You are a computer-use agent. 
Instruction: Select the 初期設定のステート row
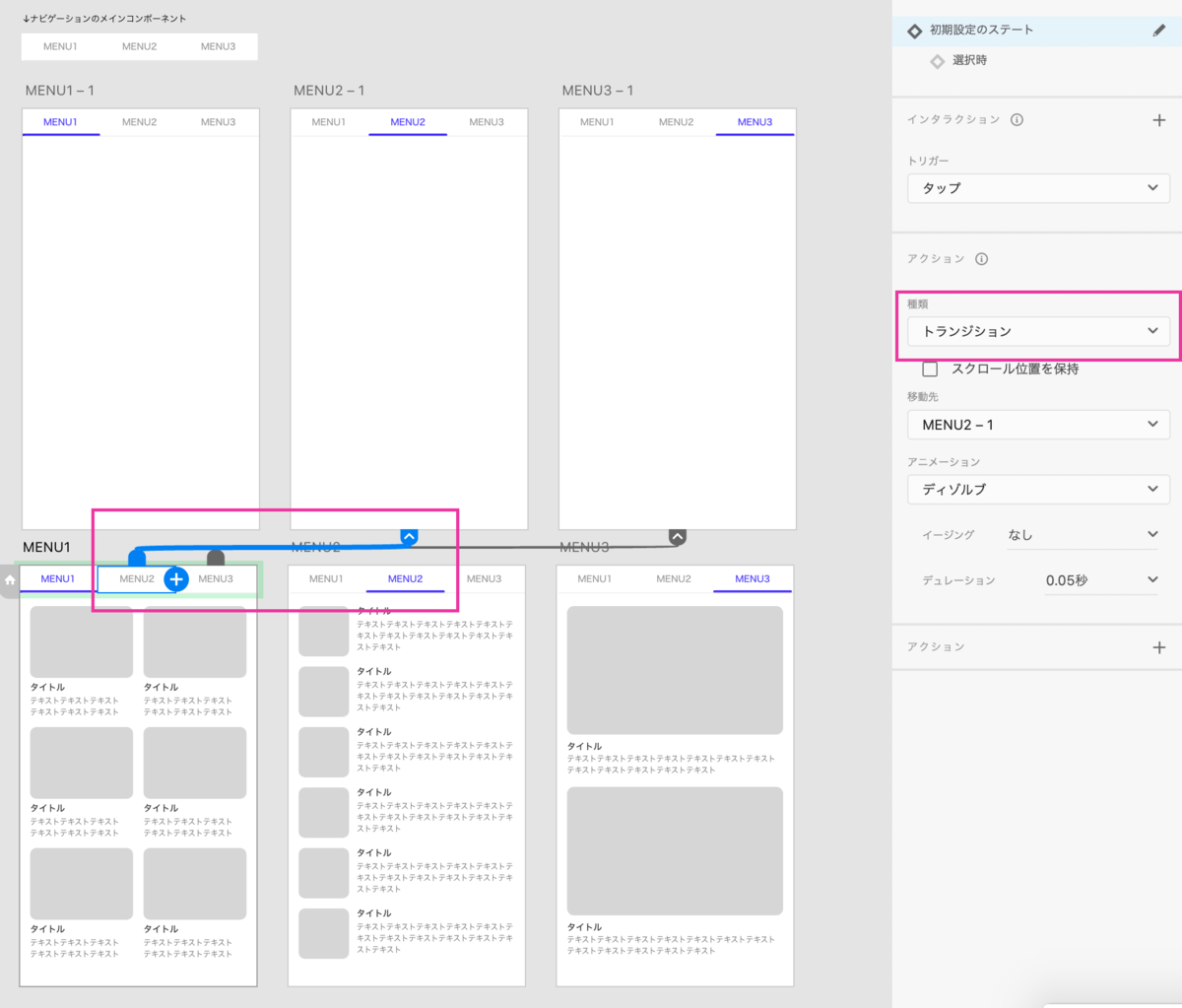[x=1036, y=31]
